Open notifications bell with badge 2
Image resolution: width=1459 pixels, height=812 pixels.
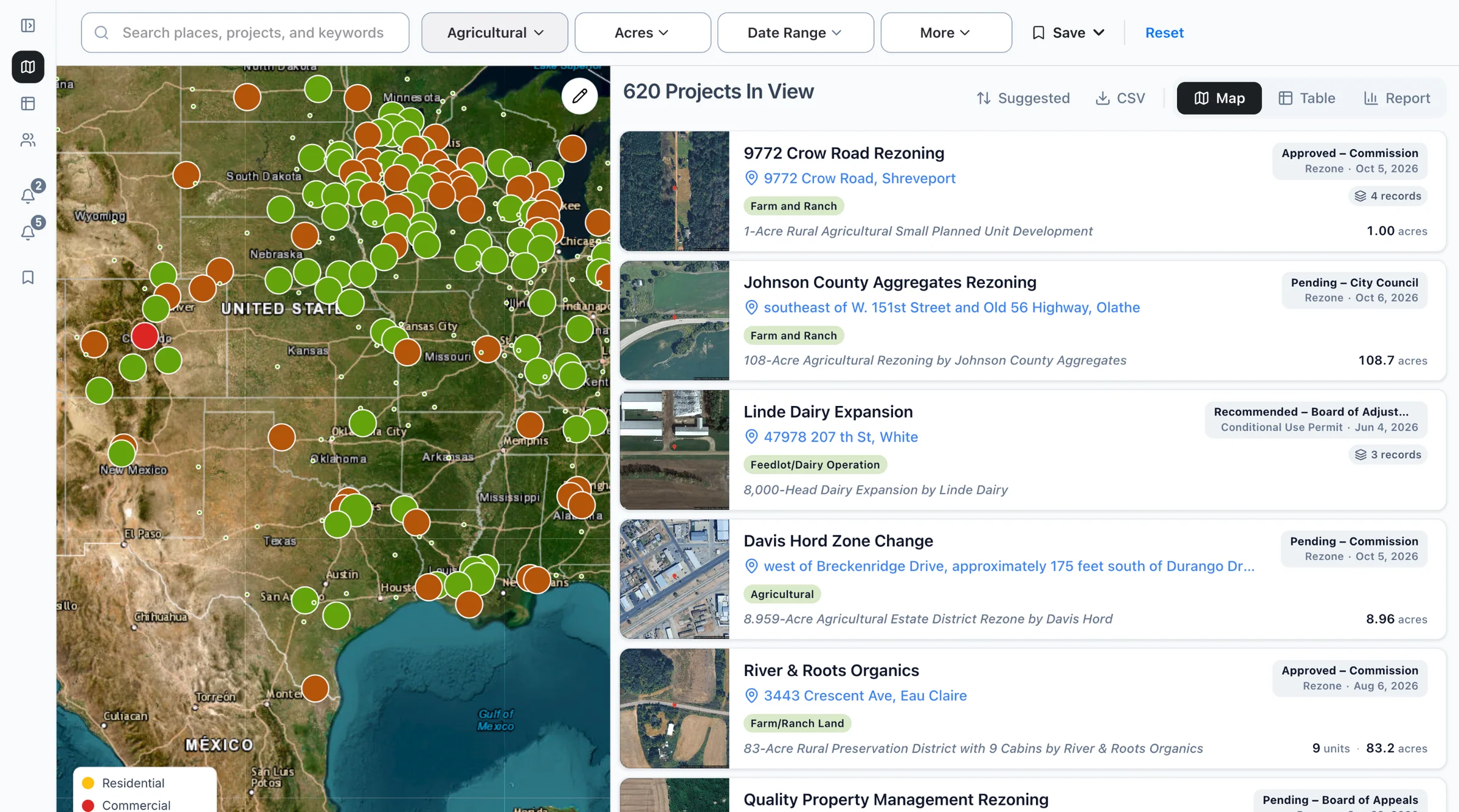point(28,195)
